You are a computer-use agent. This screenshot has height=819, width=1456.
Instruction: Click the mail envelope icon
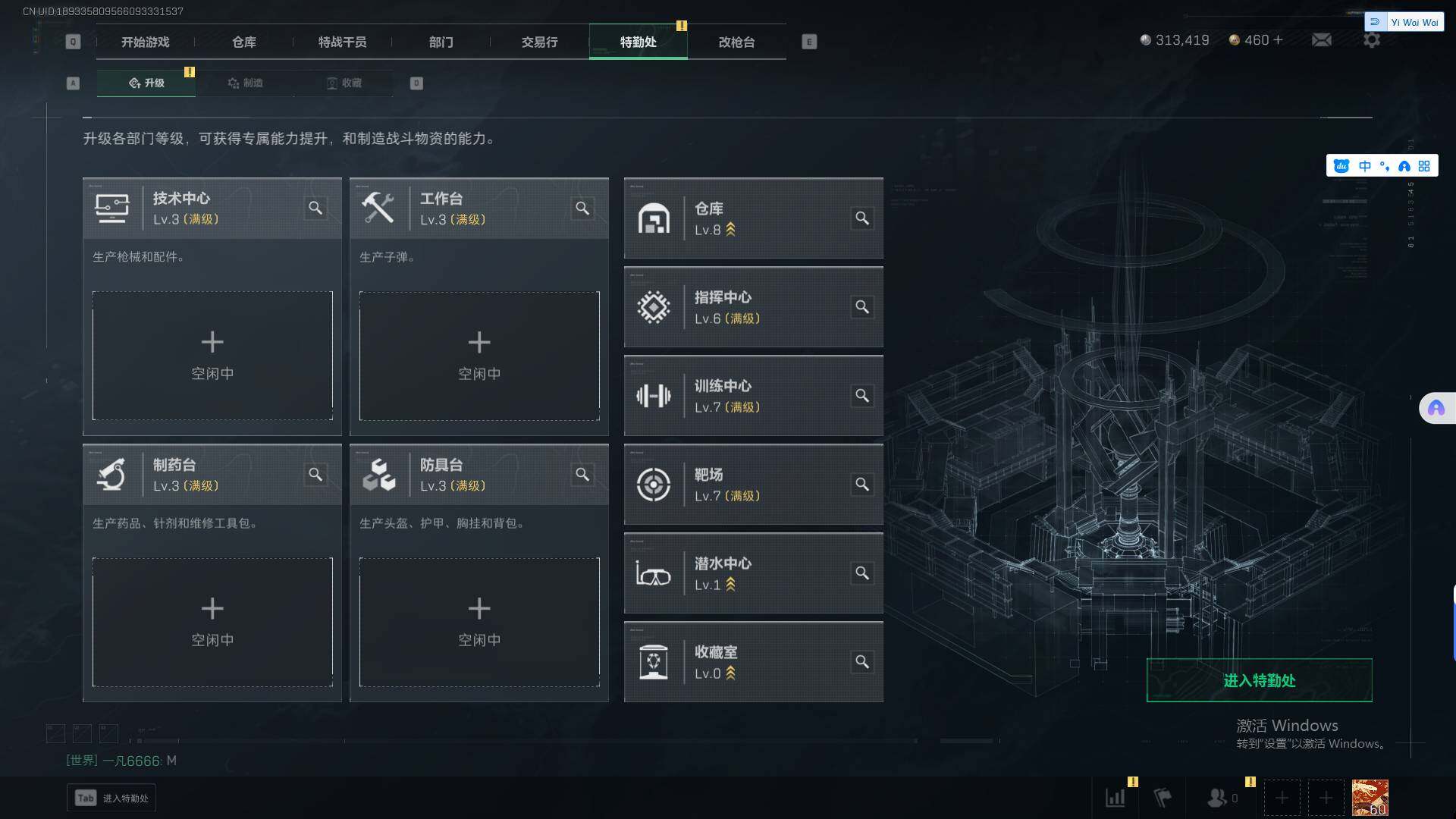[1322, 39]
